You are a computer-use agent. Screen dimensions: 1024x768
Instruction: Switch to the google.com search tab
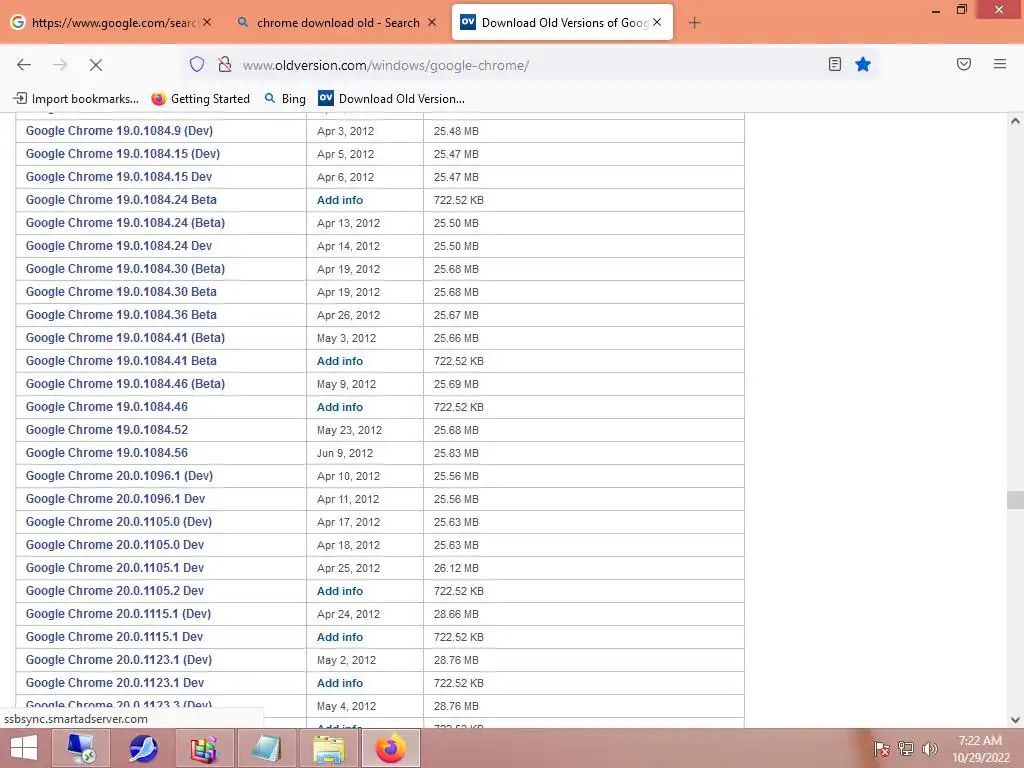[x=111, y=22]
